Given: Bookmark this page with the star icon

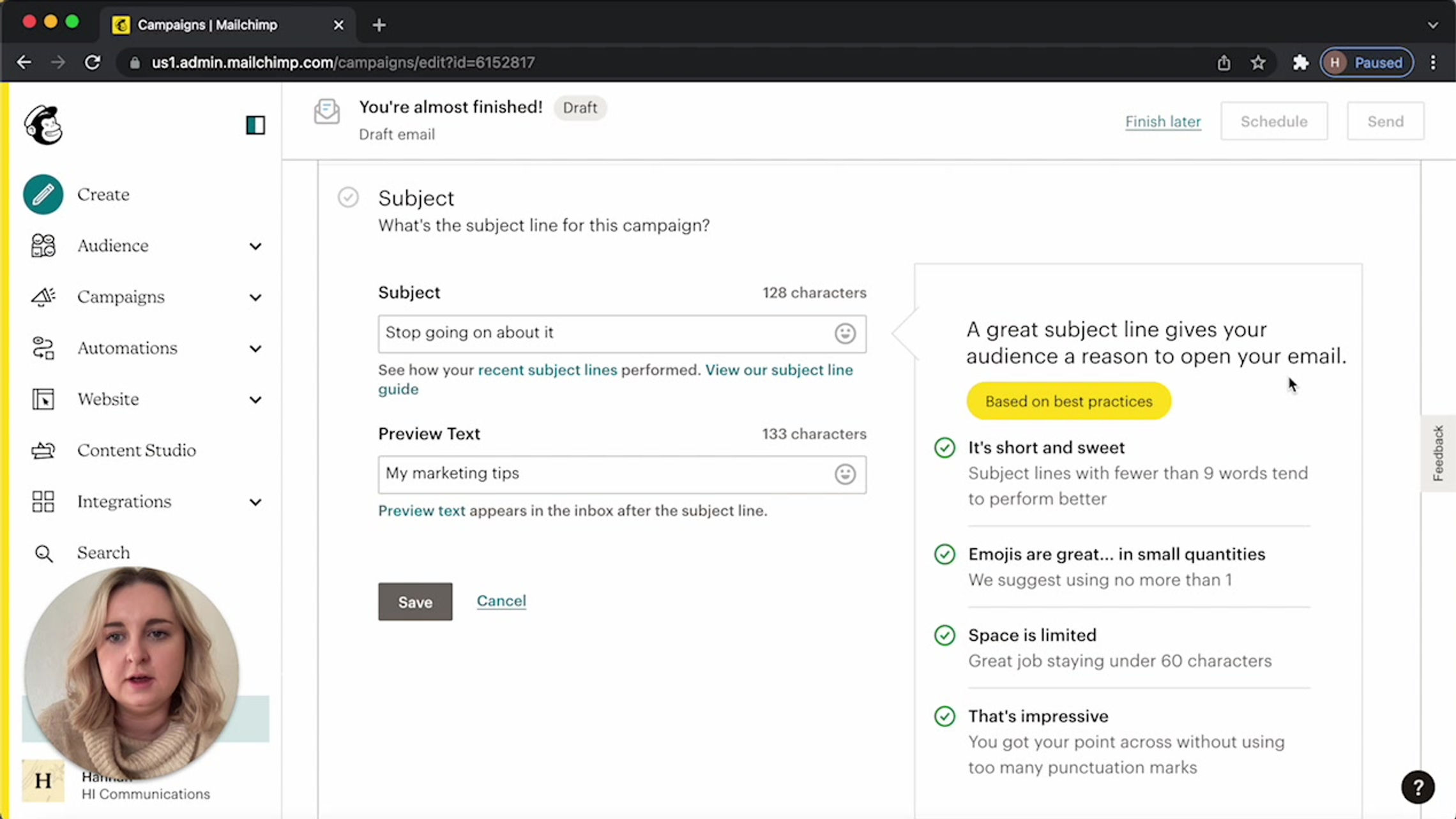Looking at the screenshot, I should 1258,63.
